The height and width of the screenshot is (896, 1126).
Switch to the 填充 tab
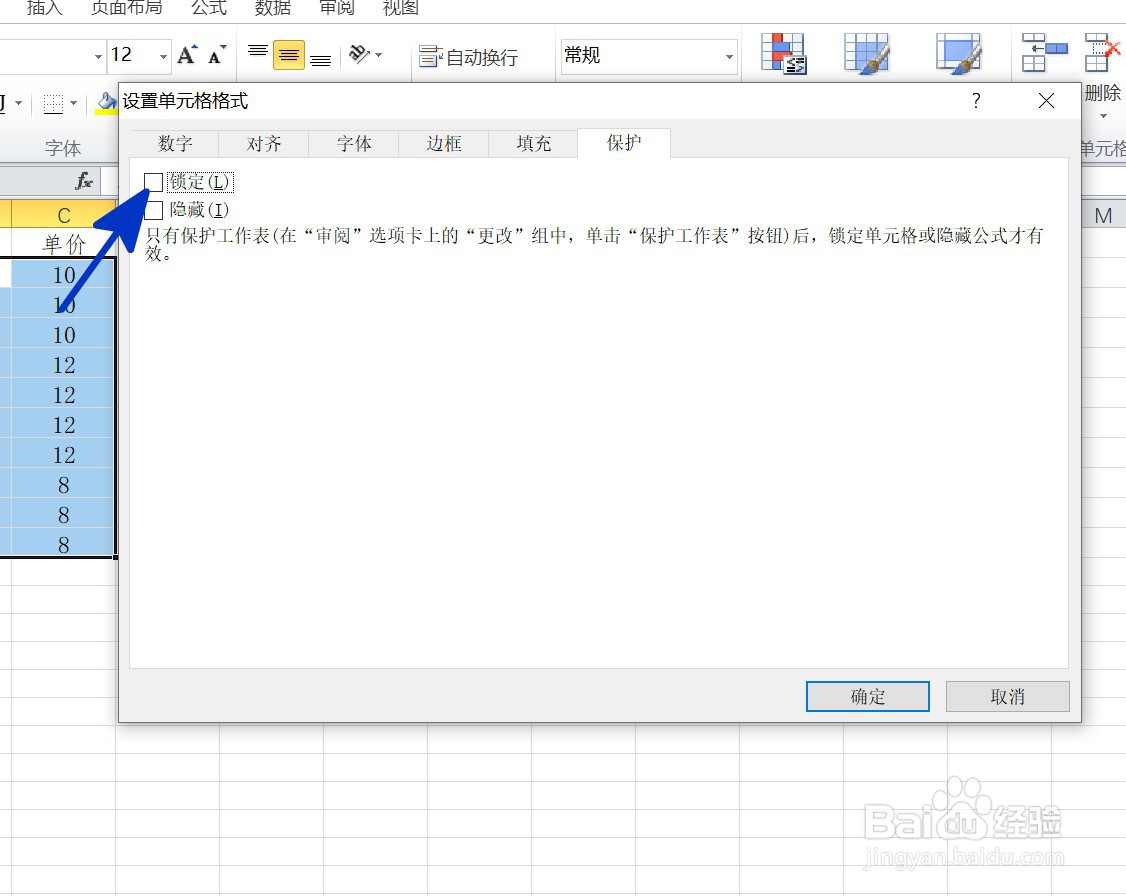click(x=534, y=144)
